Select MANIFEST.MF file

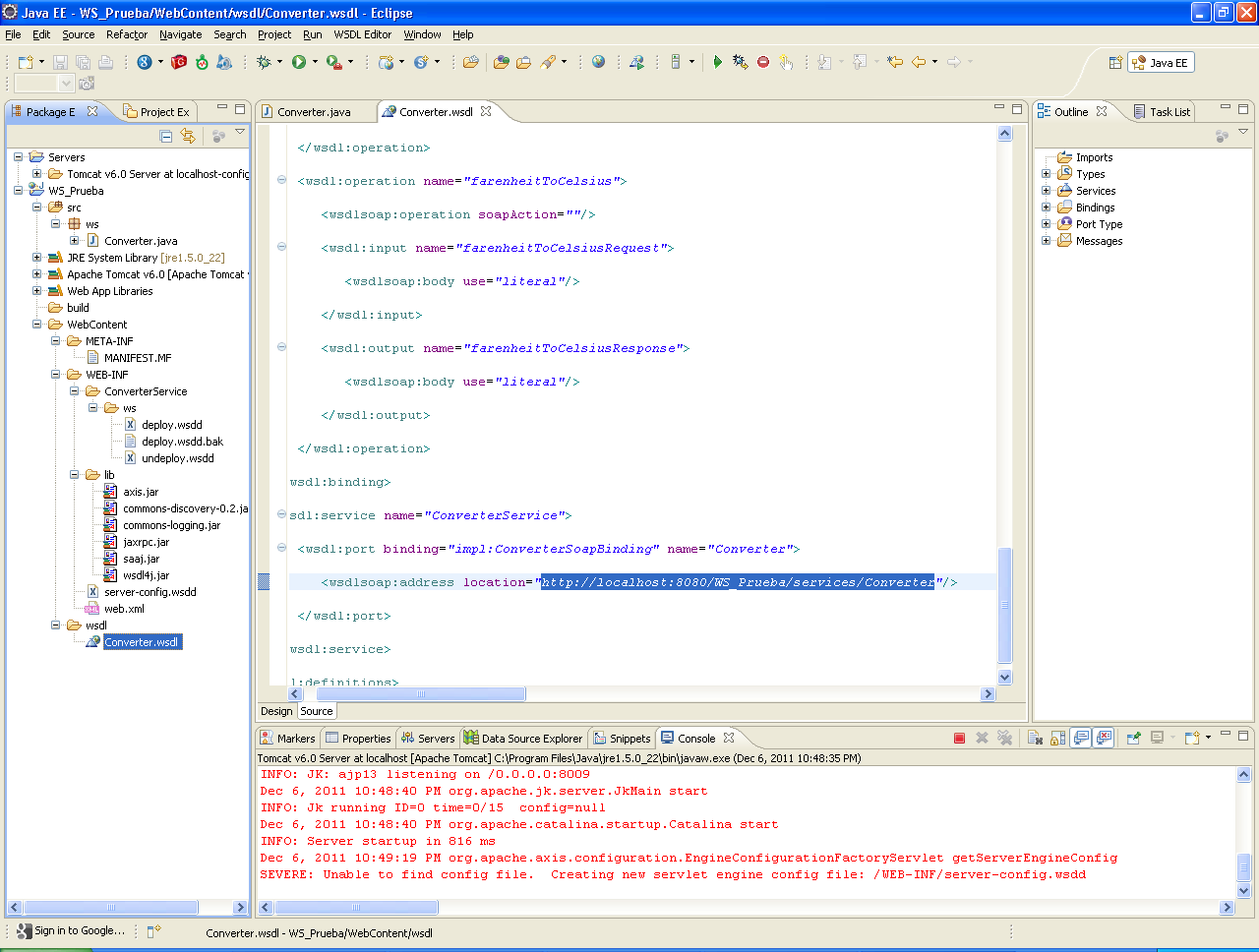tap(138, 358)
